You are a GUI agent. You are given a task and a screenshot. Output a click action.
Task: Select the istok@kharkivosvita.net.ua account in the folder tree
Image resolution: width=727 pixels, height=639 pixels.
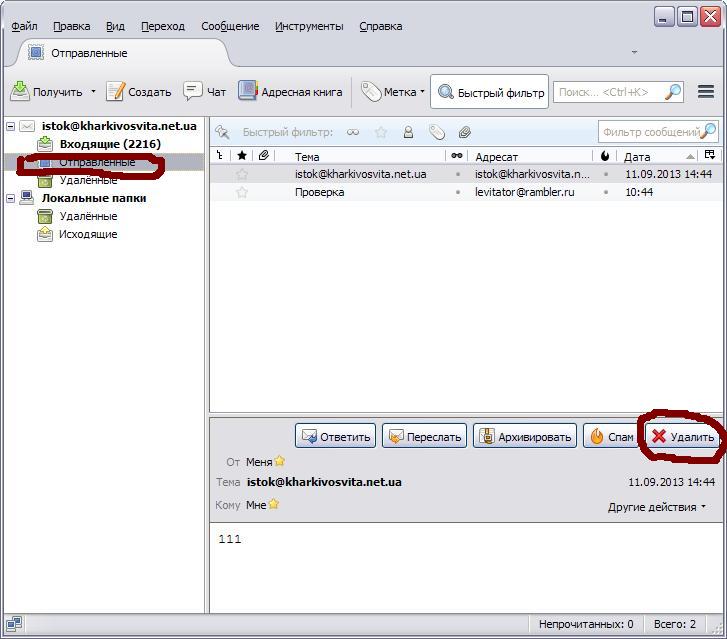click(119, 126)
